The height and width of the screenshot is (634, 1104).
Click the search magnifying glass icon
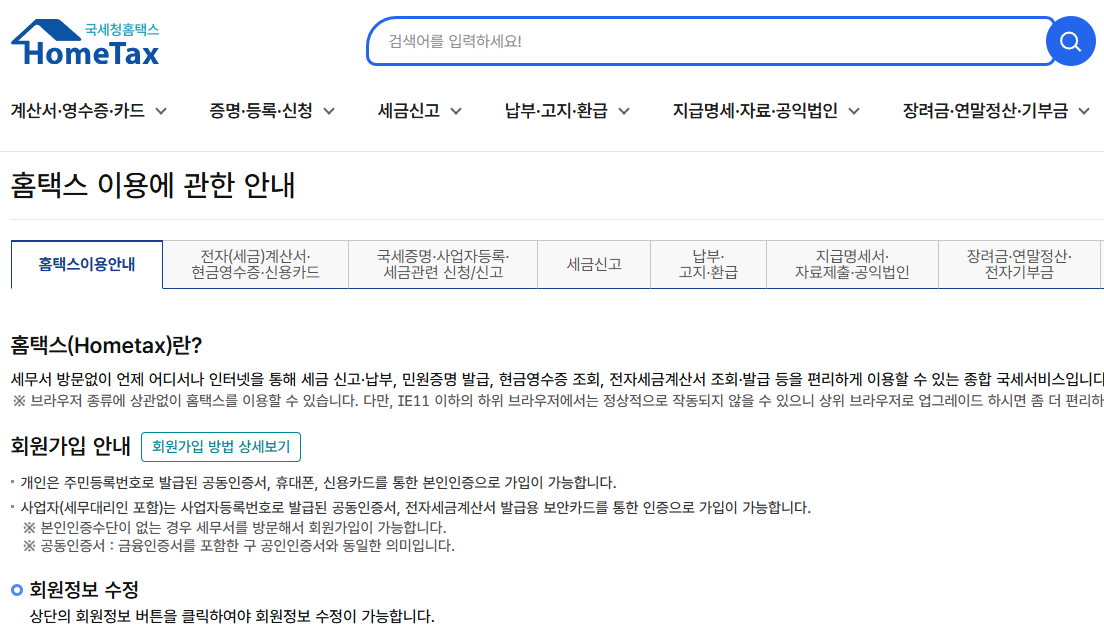coord(1070,41)
